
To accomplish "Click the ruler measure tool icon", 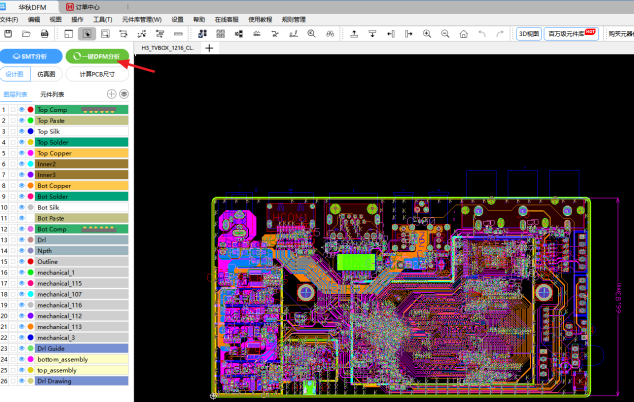I will [x=178, y=34].
